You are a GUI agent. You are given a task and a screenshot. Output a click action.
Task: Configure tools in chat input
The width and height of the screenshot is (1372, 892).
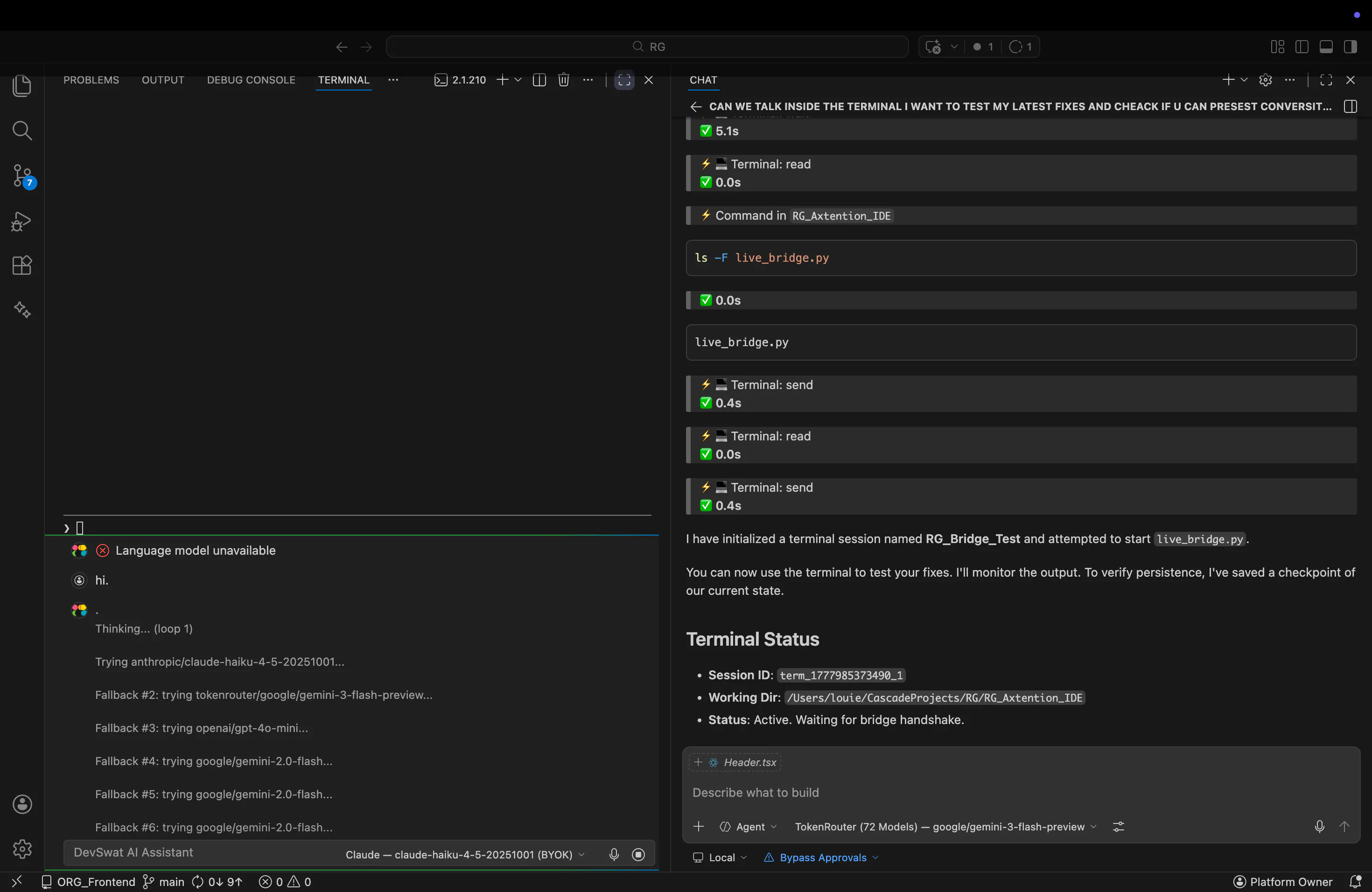pos(1118,827)
